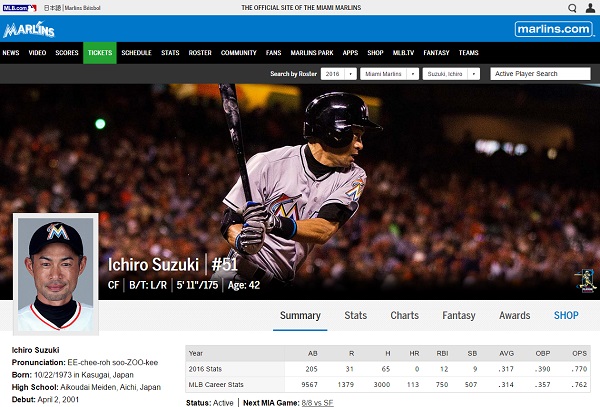
Task: Expand the Miami Marlins team dropdown
Action: [390, 74]
